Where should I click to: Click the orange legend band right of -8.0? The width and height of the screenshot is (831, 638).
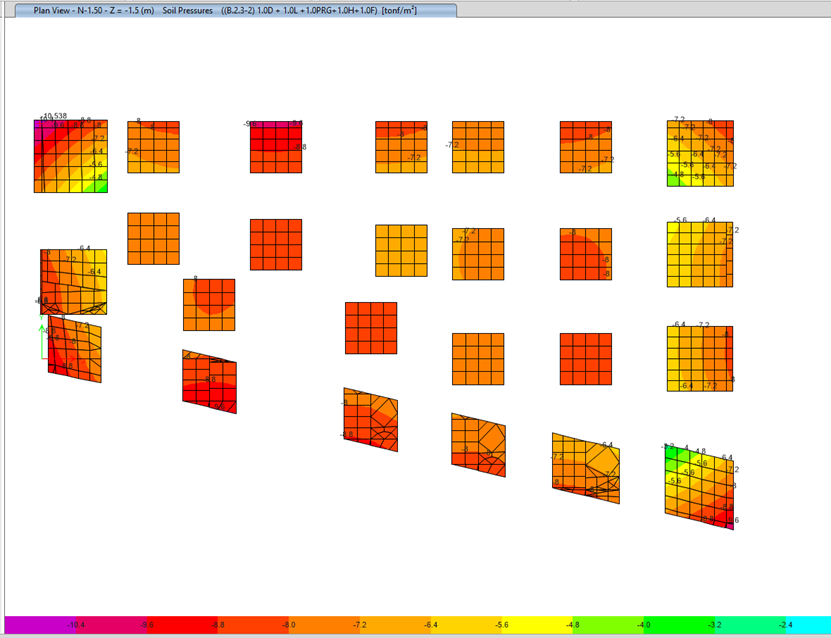pos(324,624)
